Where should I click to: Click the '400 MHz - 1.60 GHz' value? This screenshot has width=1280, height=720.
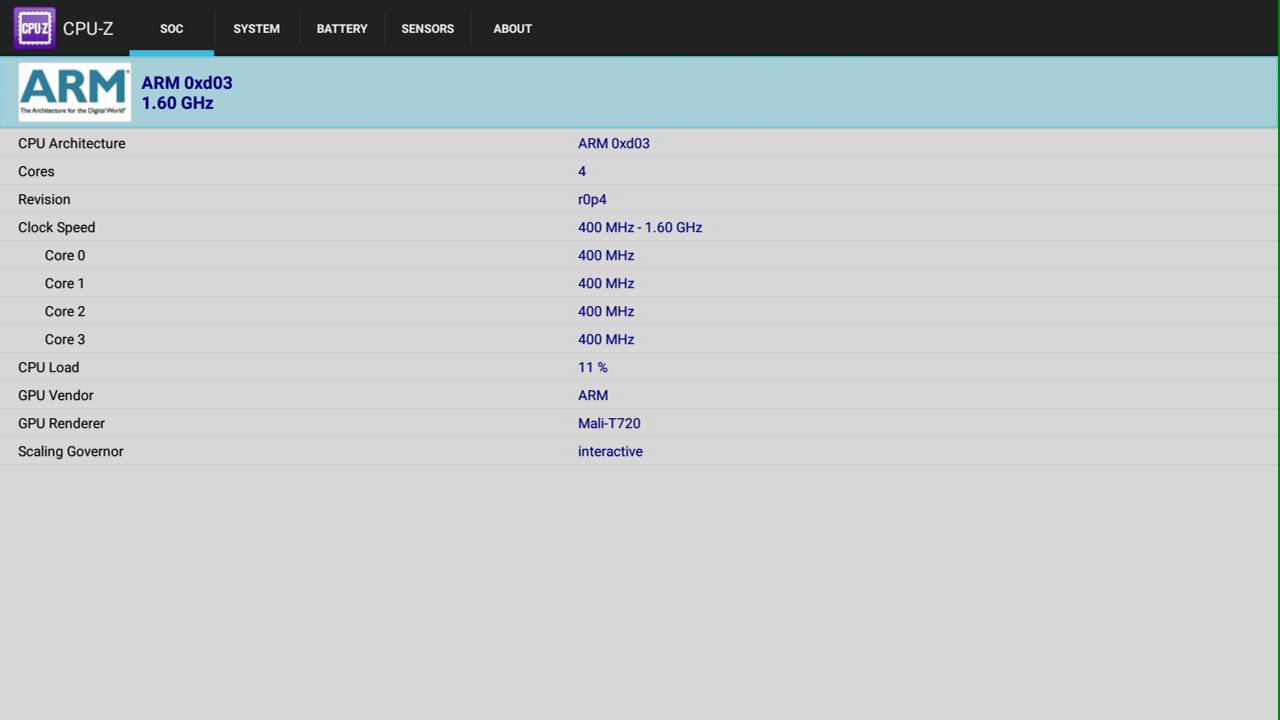[640, 227]
